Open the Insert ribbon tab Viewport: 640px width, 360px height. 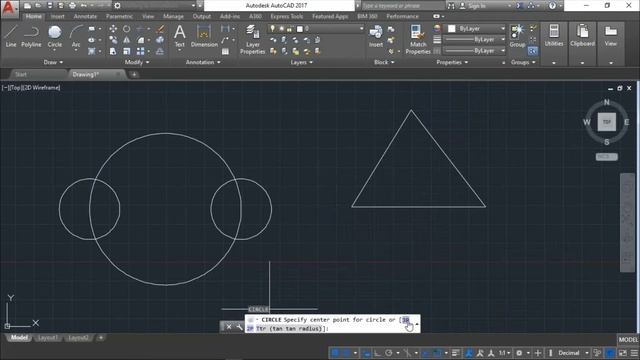[x=58, y=16]
